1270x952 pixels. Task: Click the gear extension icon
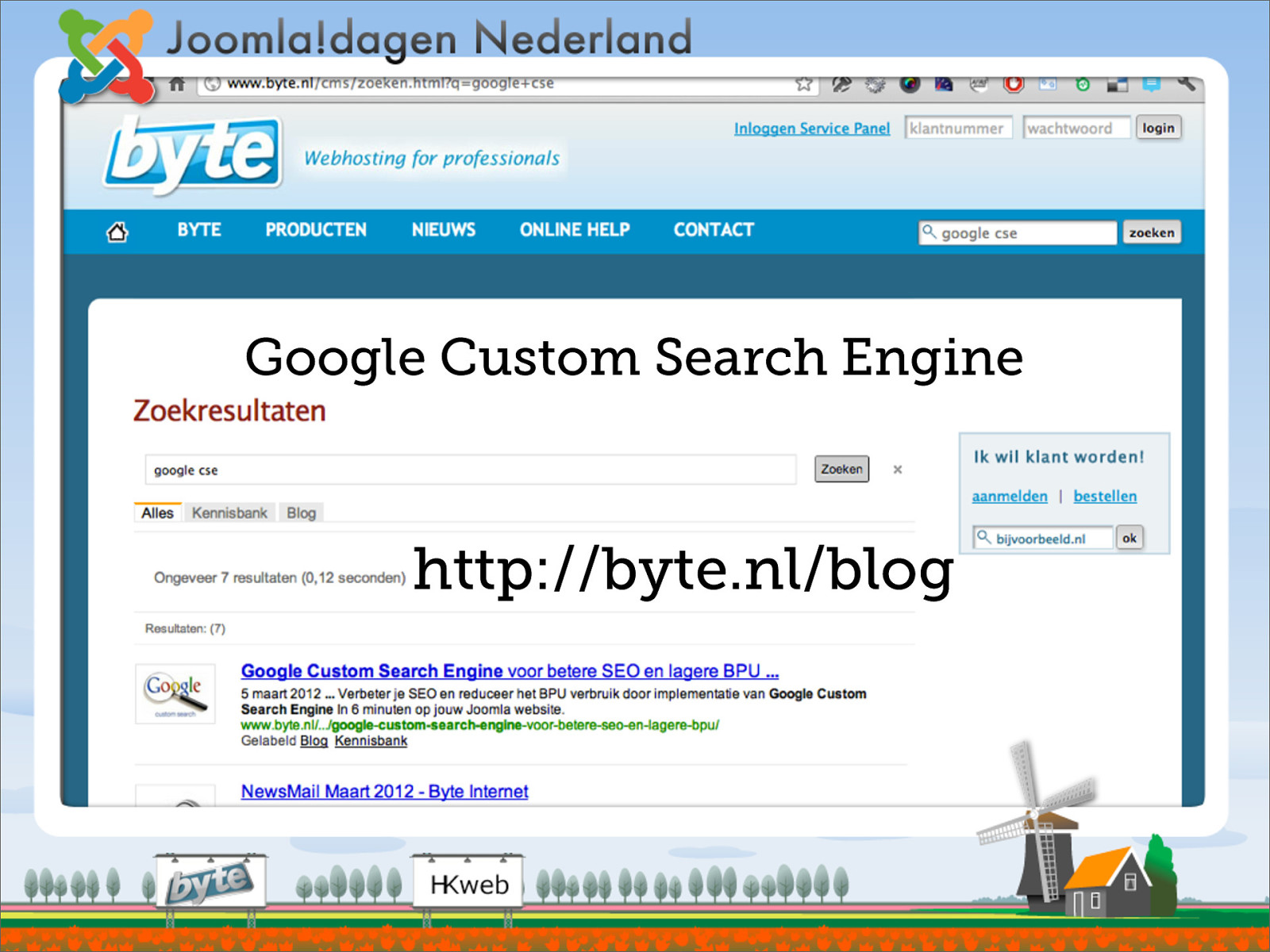pos(875,83)
